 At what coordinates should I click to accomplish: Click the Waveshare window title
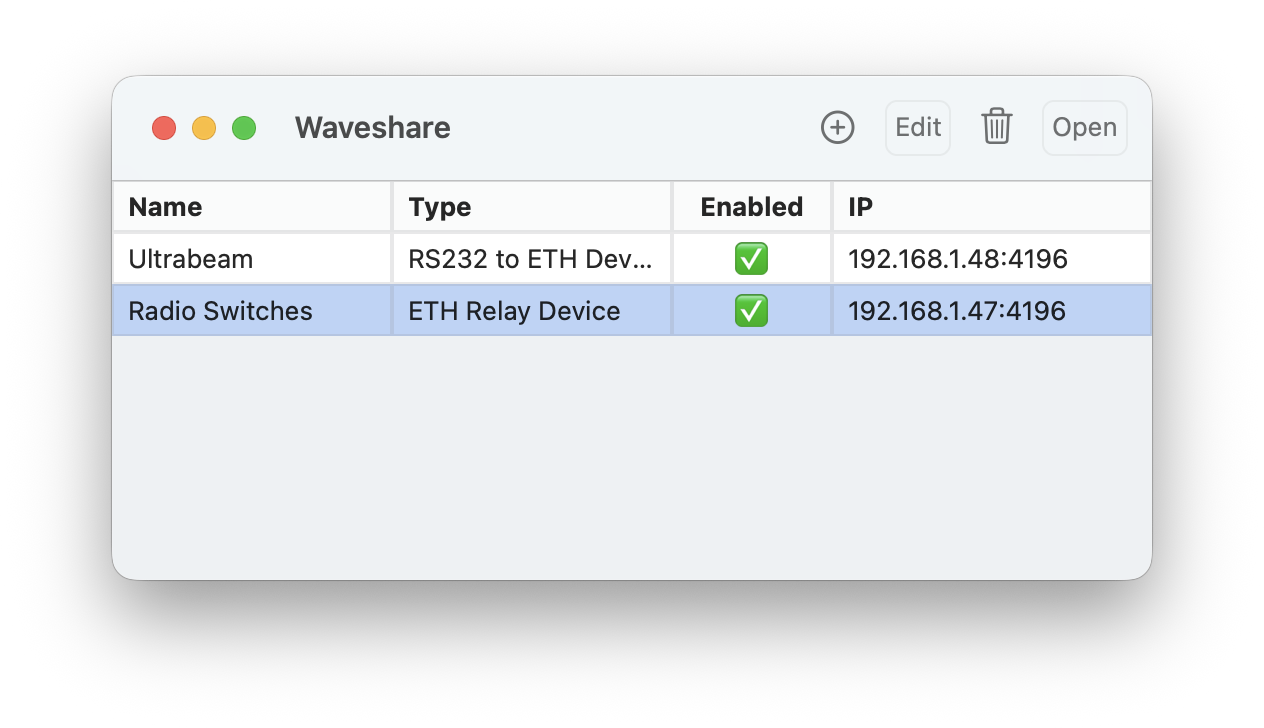[x=372, y=128]
